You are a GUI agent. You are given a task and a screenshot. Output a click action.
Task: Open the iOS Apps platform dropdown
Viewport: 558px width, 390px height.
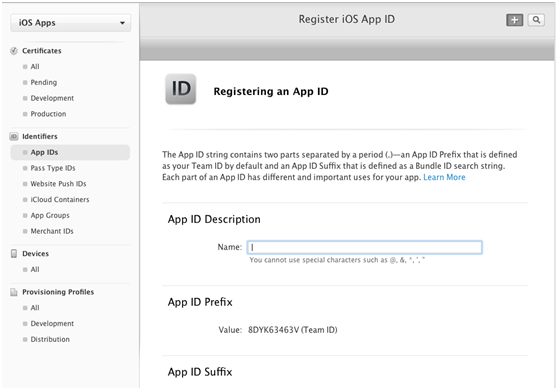(70, 23)
